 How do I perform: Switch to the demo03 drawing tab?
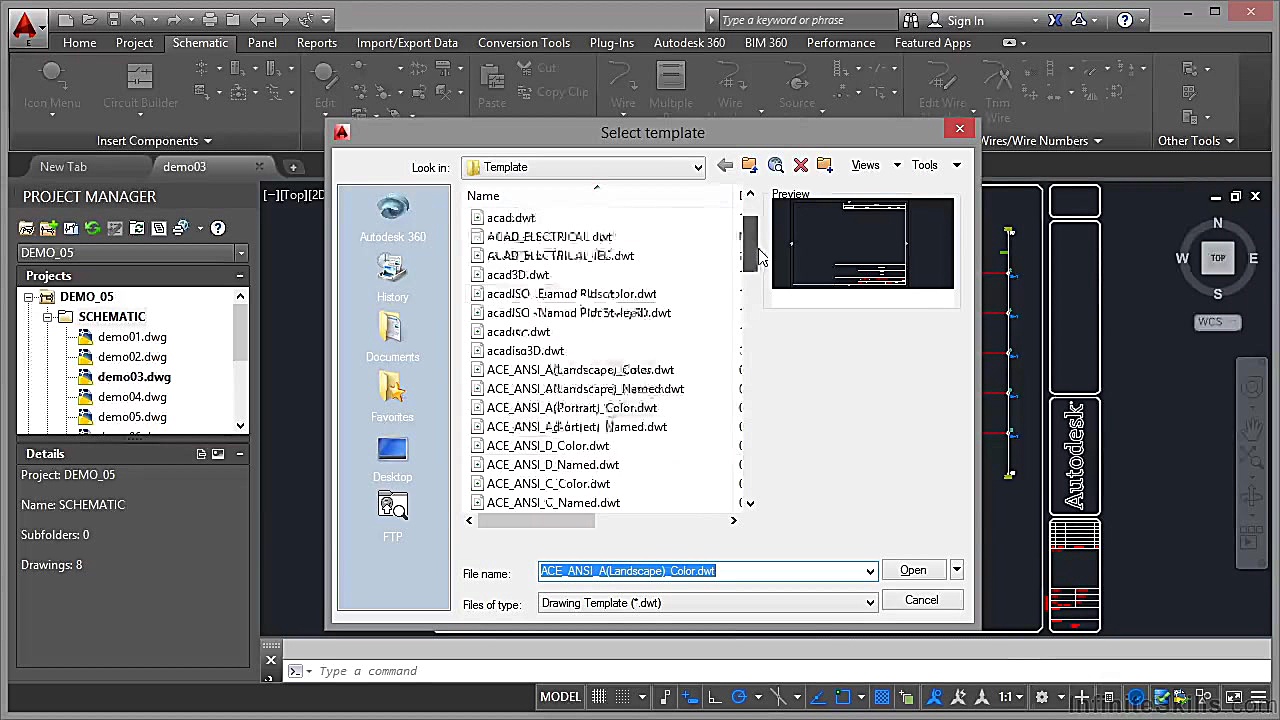[x=184, y=166]
